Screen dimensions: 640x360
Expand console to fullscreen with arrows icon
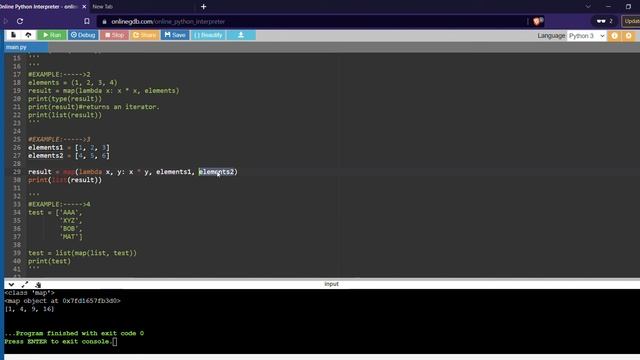24,284
